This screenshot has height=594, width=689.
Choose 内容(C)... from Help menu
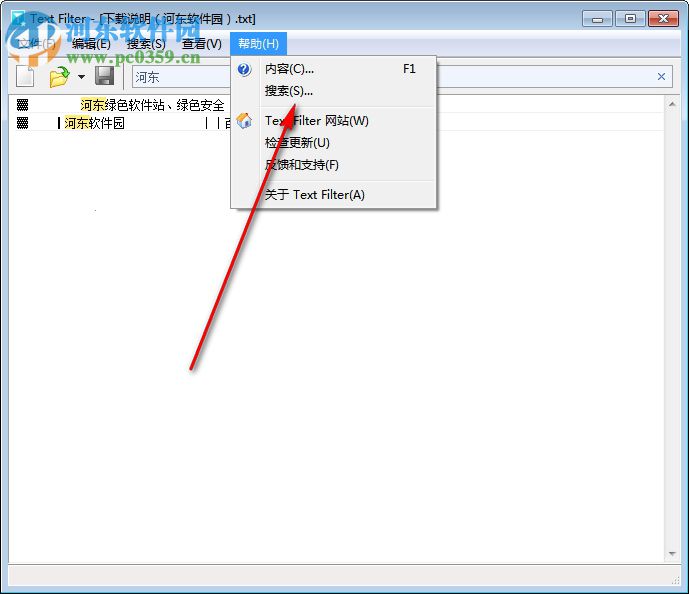pyautogui.click(x=334, y=69)
